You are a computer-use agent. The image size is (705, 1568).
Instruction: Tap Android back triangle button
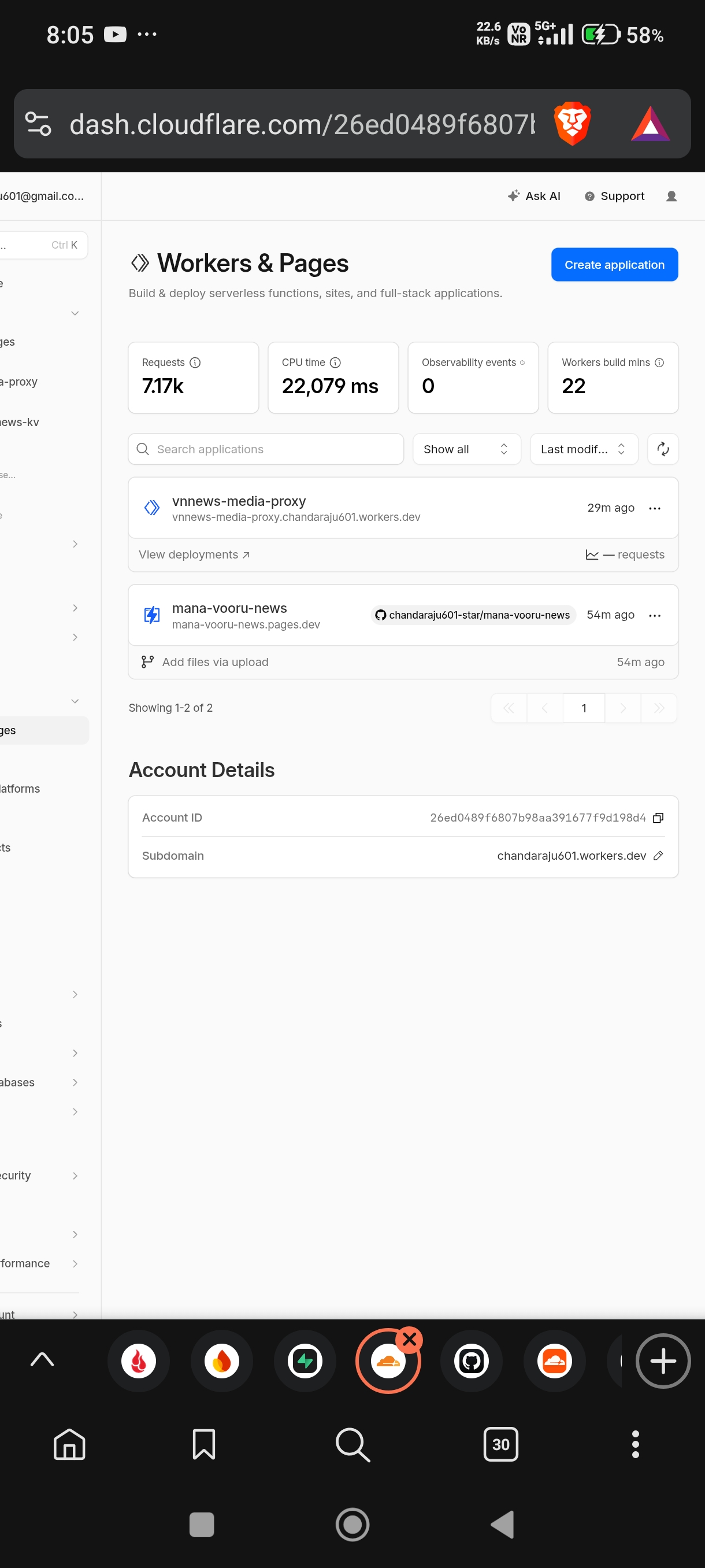pyautogui.click(x=502, y=1525)
